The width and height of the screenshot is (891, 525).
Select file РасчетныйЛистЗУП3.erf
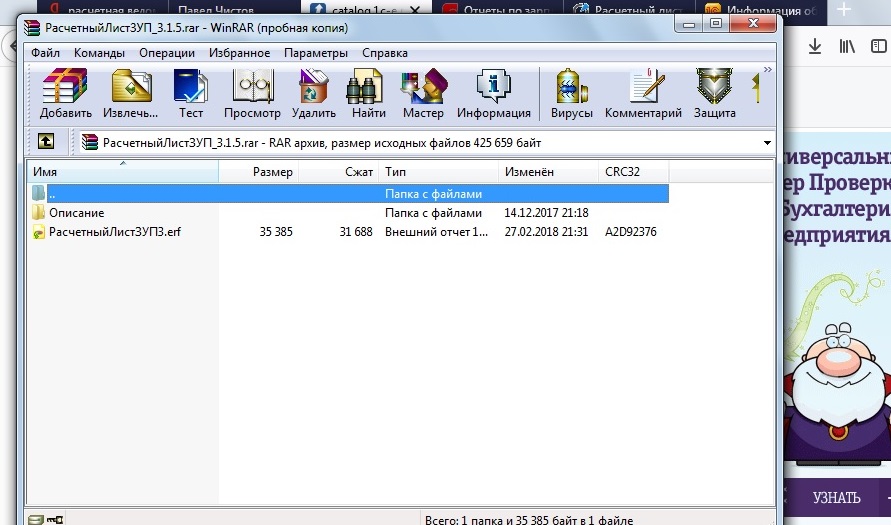click(348, 232)
